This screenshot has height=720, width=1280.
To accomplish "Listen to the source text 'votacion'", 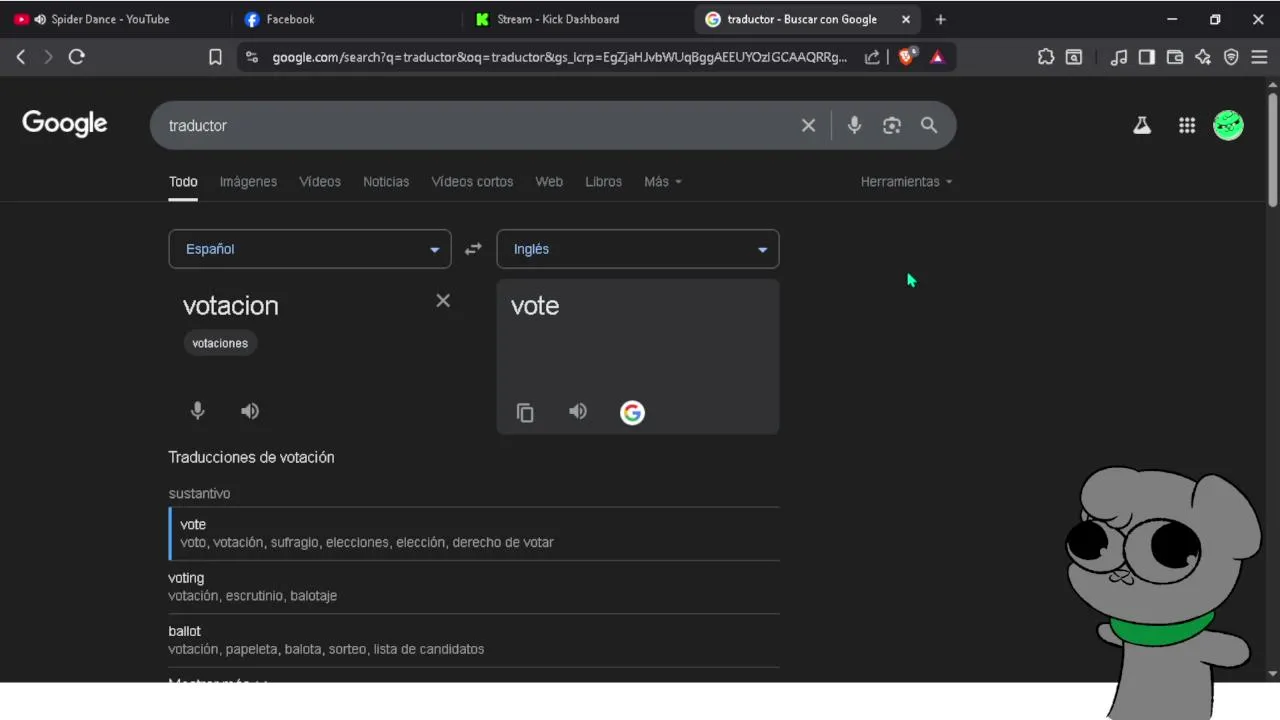I will 250,411.
